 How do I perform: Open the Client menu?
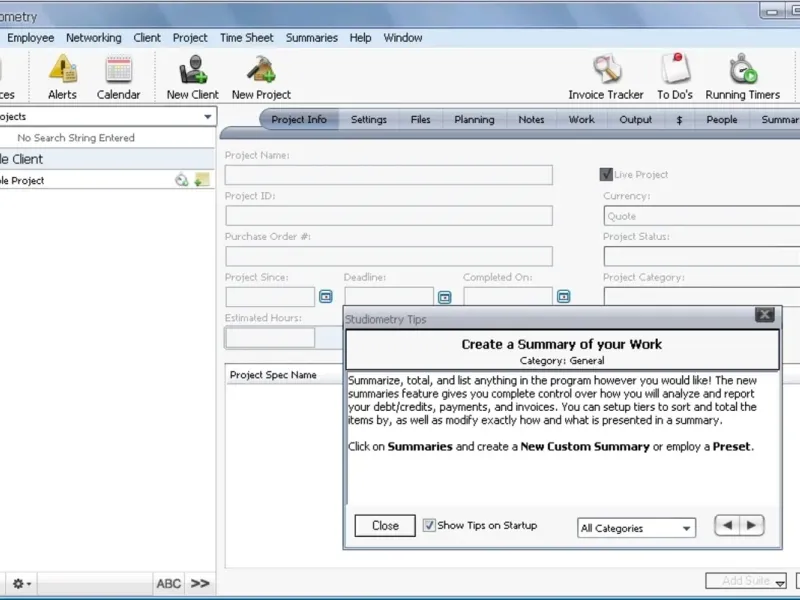[147, 38]
